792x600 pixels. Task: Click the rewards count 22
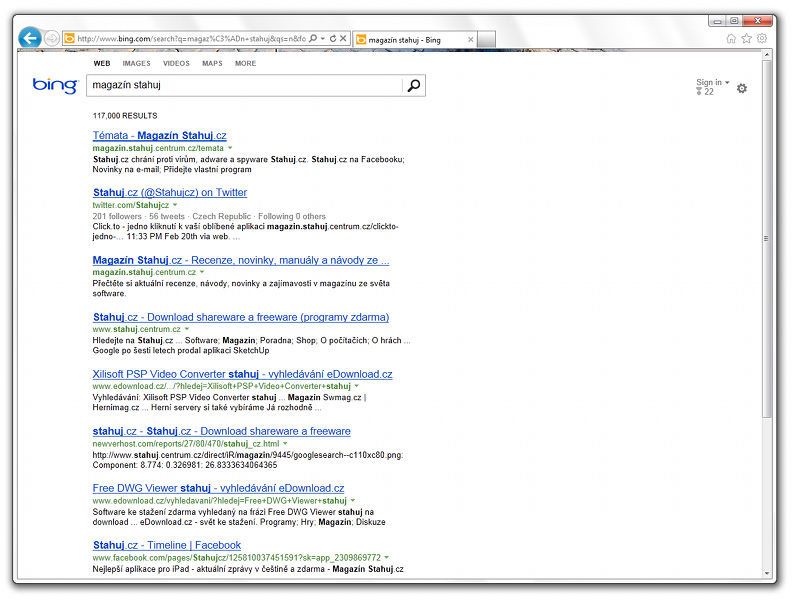[x=705, y=91]
